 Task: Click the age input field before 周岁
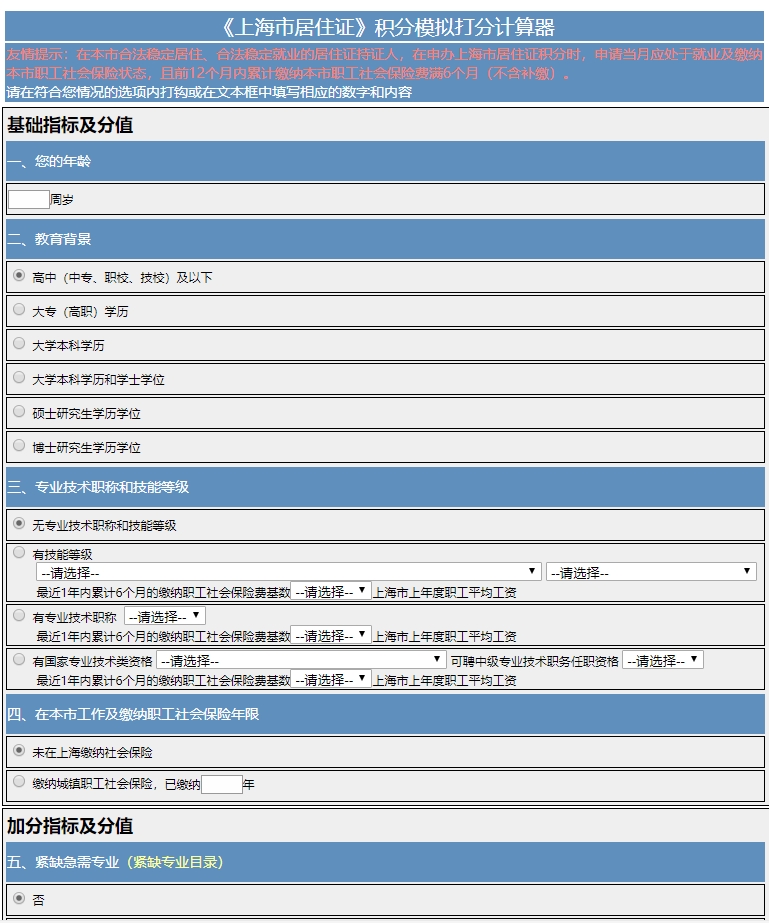point(28,199)
